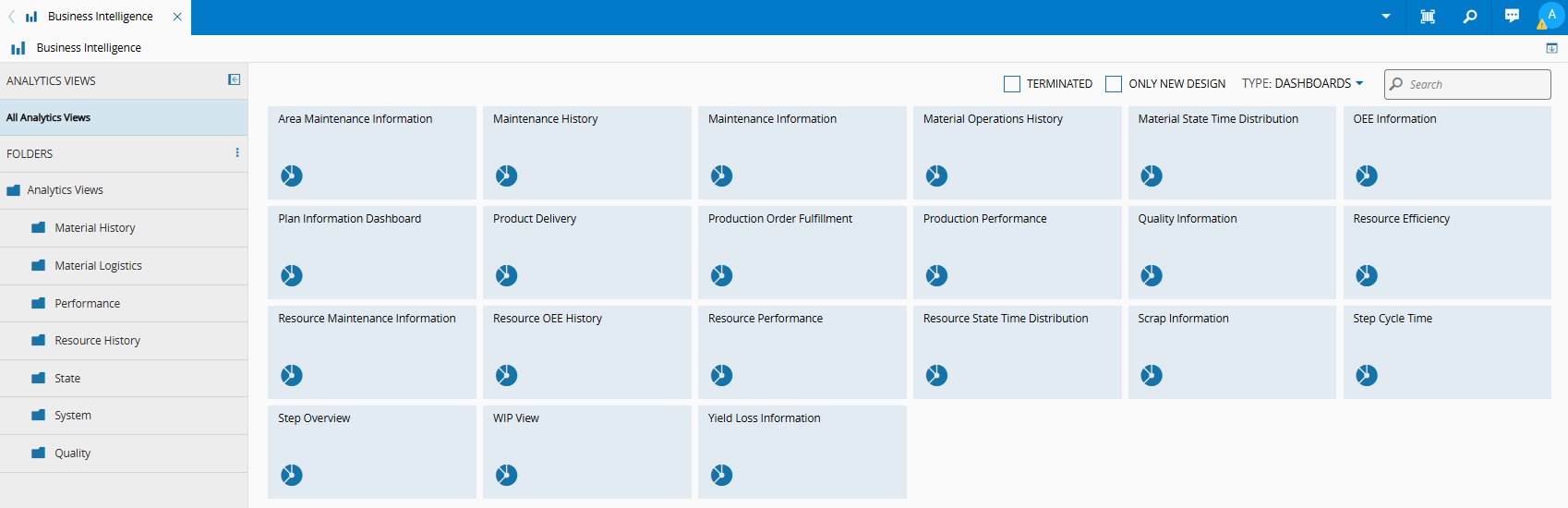Click the Production Performance pie icon
Viewport: 1568px width, 508px height.
(936, 275)
